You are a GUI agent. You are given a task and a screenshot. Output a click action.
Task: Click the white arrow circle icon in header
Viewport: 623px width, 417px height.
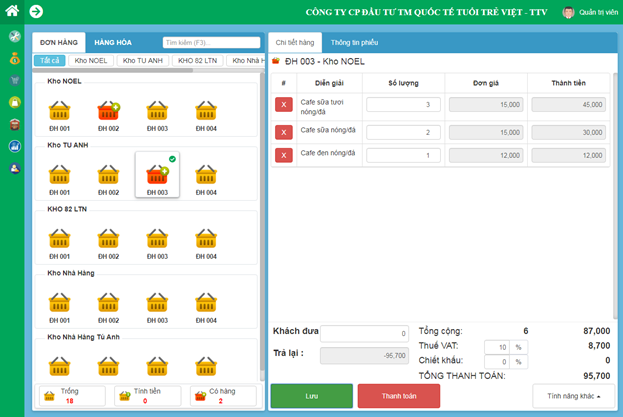pyautogui.click(x=36, y=12)
